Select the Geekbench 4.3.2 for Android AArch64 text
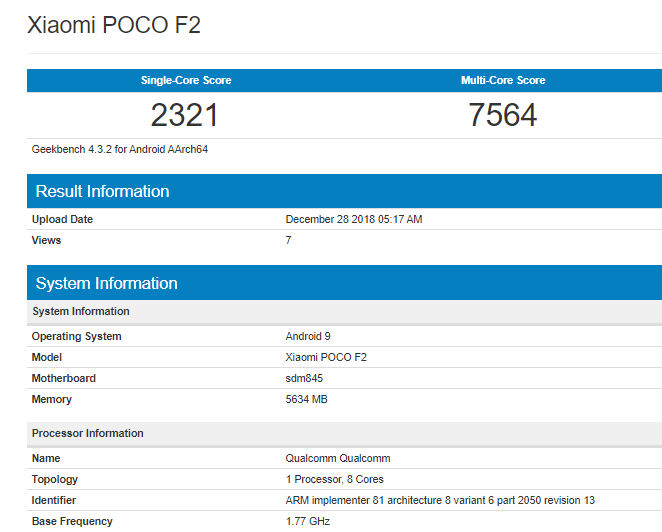662x532 pixels. pyautogui.click(x=120, y=149)
